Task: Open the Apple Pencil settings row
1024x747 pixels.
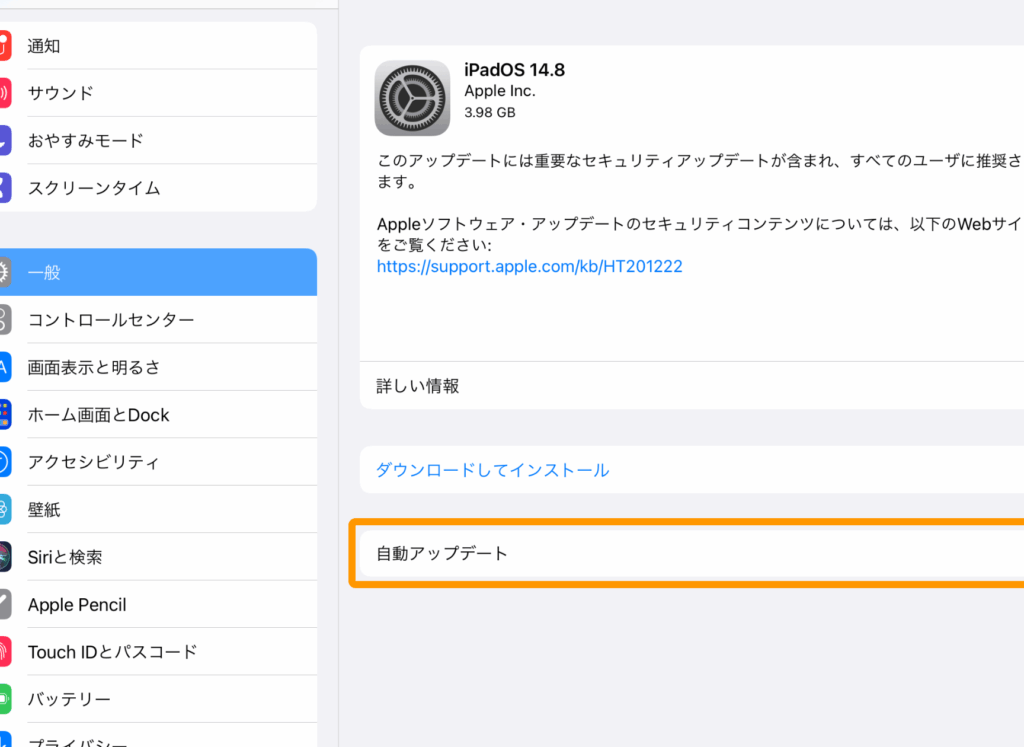Action: [x=159, y=605]
